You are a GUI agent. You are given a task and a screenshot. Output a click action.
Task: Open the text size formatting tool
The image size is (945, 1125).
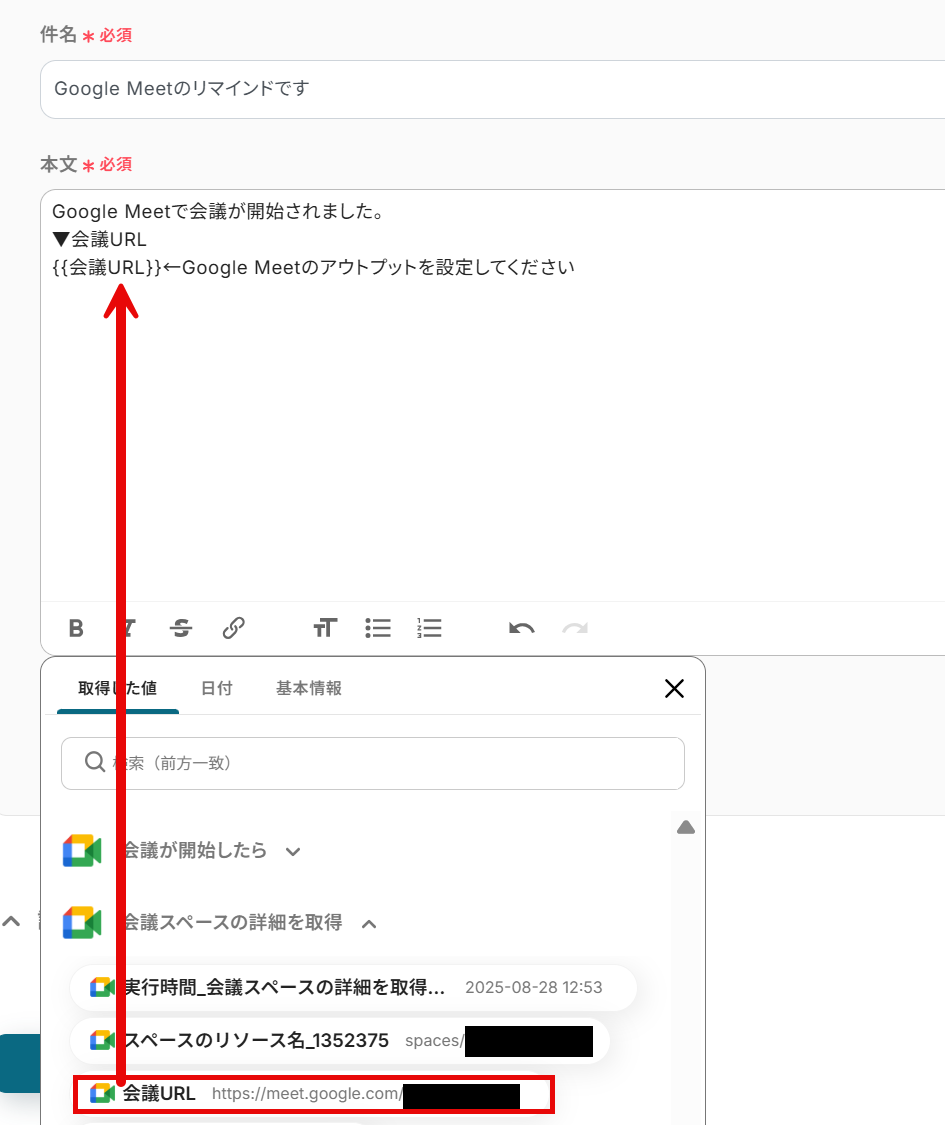click(x=325, y=629)
